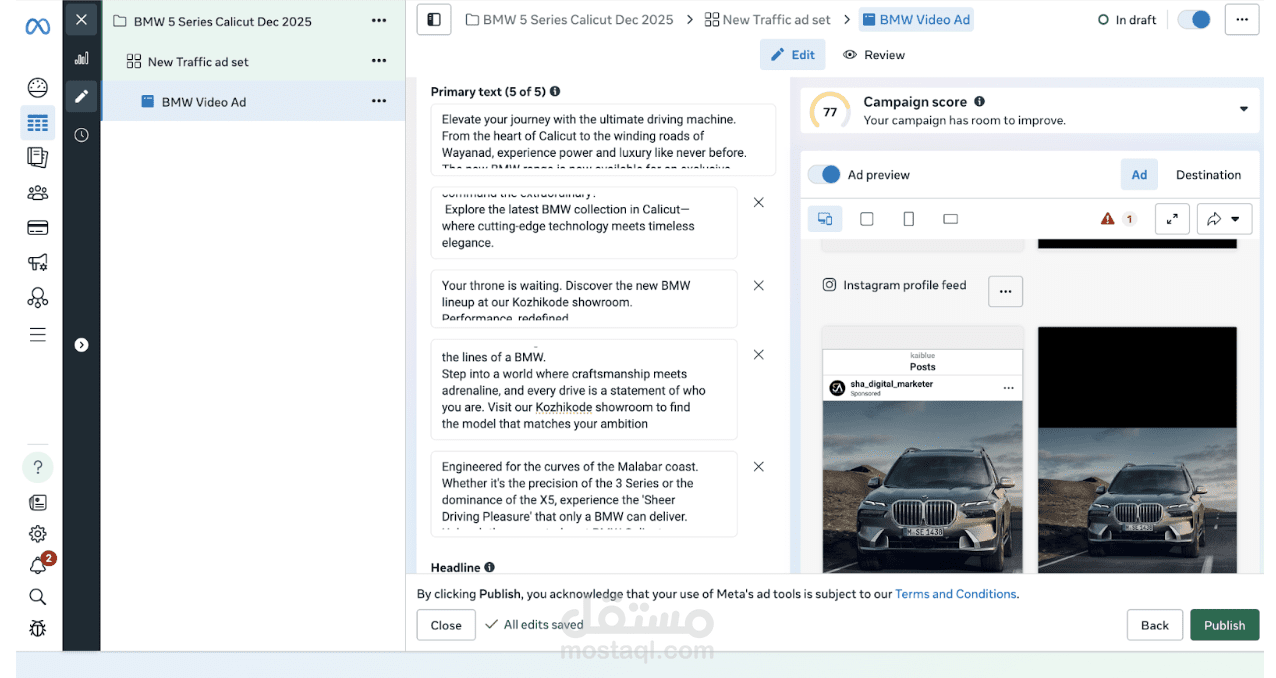The image size is (1276, 678).
Task: Click Primary text info icon
Action: click(555, 91)
